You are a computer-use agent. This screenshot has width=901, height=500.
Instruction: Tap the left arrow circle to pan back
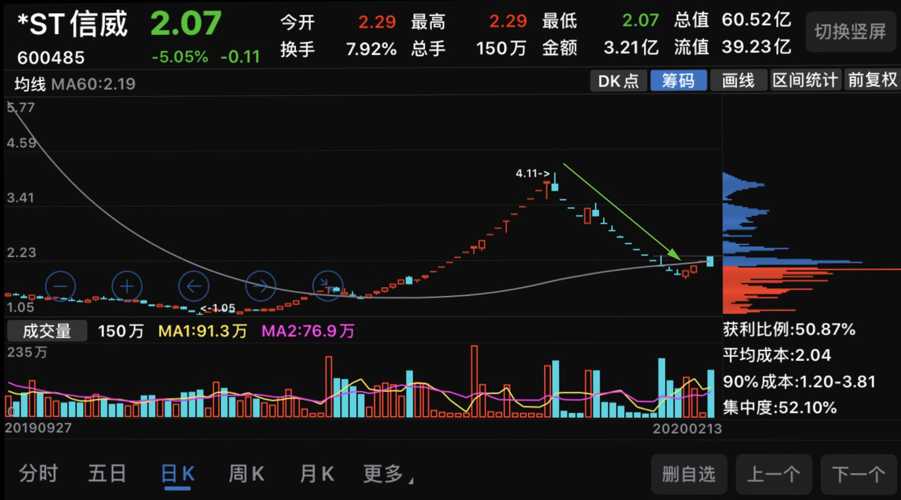coord(194,286)
